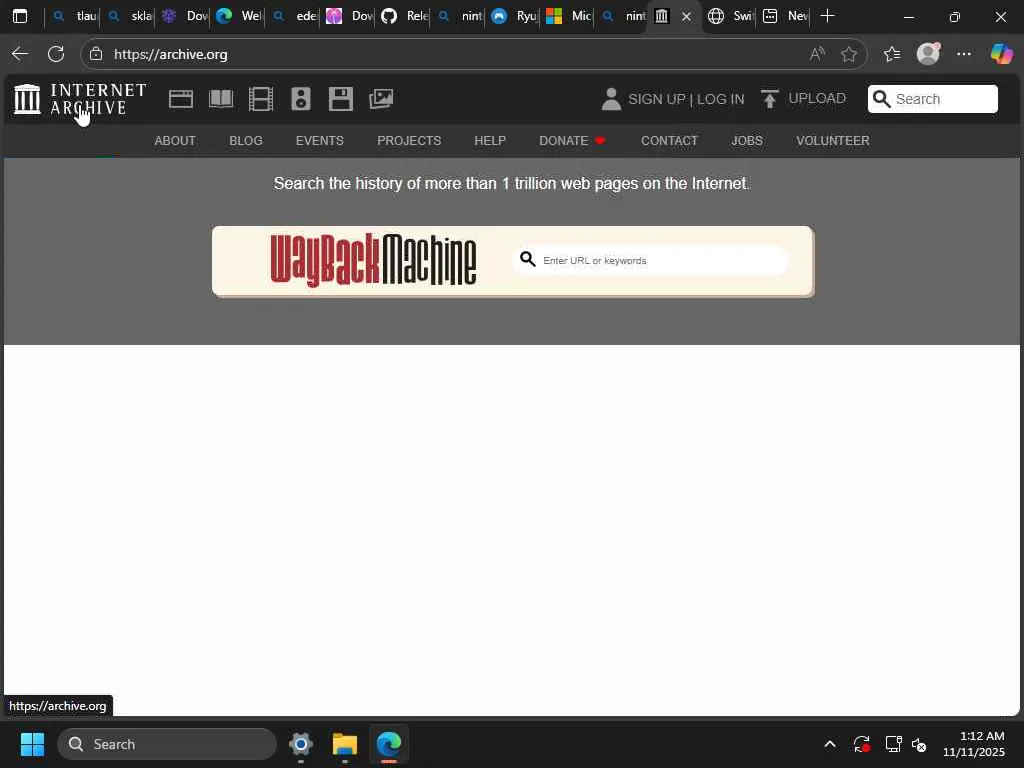Open the ABOUT menu item

[175, 140]
